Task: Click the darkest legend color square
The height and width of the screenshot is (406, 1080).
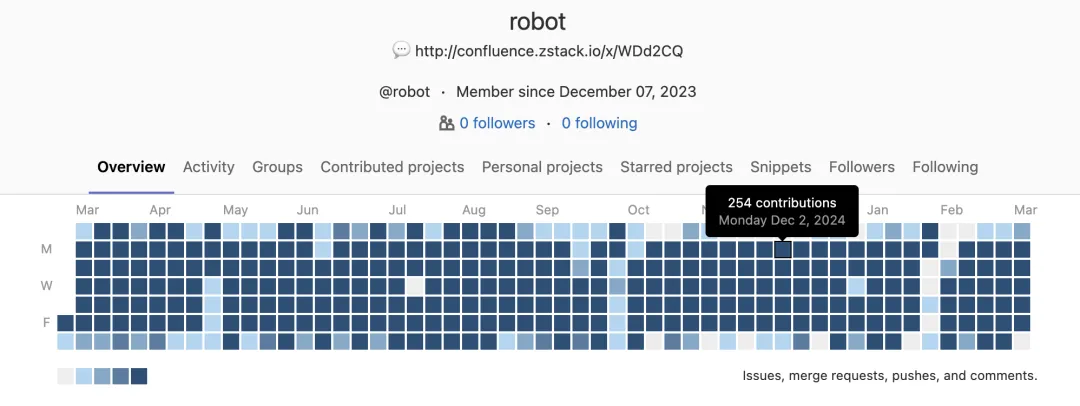Action: click(139, 376)
